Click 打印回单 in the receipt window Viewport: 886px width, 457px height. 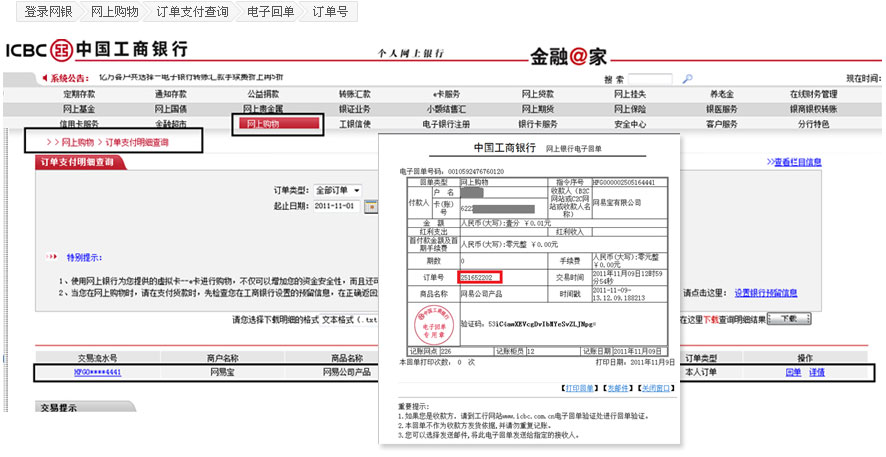tap(578, 388)
